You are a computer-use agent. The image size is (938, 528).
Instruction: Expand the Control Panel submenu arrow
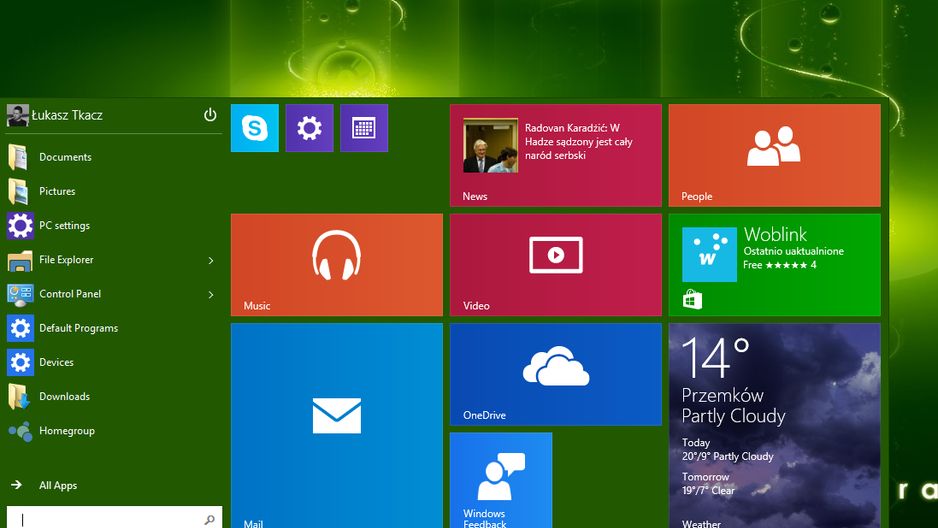click(x=211, y=294)
